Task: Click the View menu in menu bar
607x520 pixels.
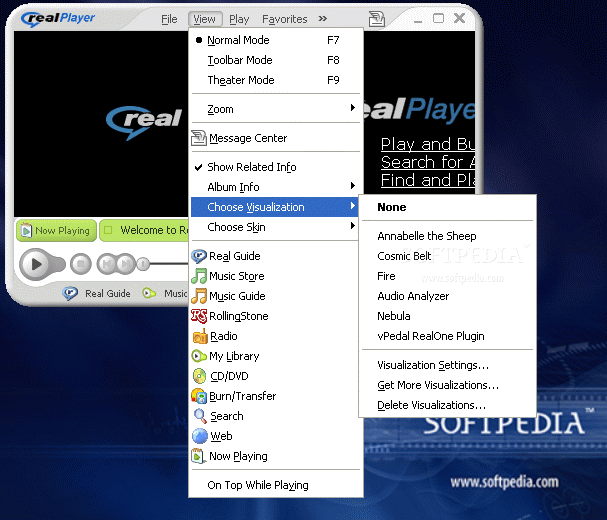Action: (x=205, y=19)
